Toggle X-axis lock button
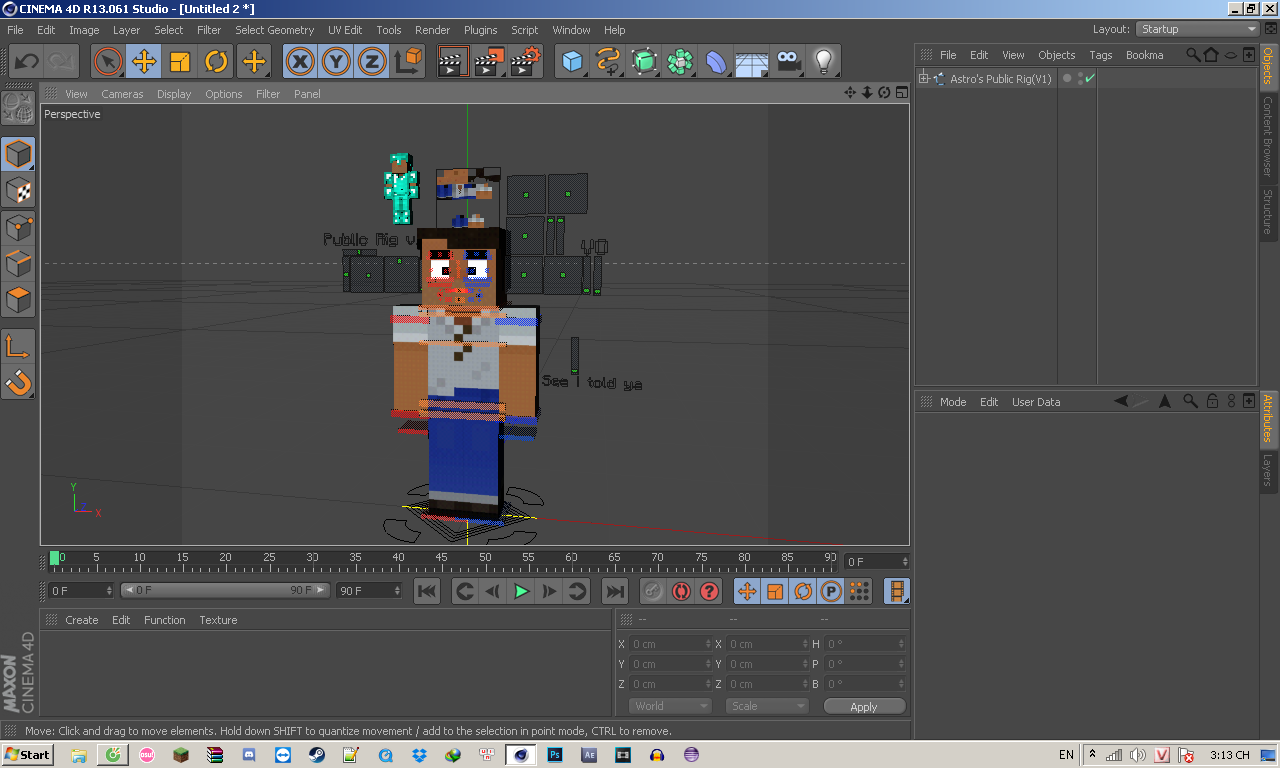This screenshot has height=768, width=1280. (300, 62)
